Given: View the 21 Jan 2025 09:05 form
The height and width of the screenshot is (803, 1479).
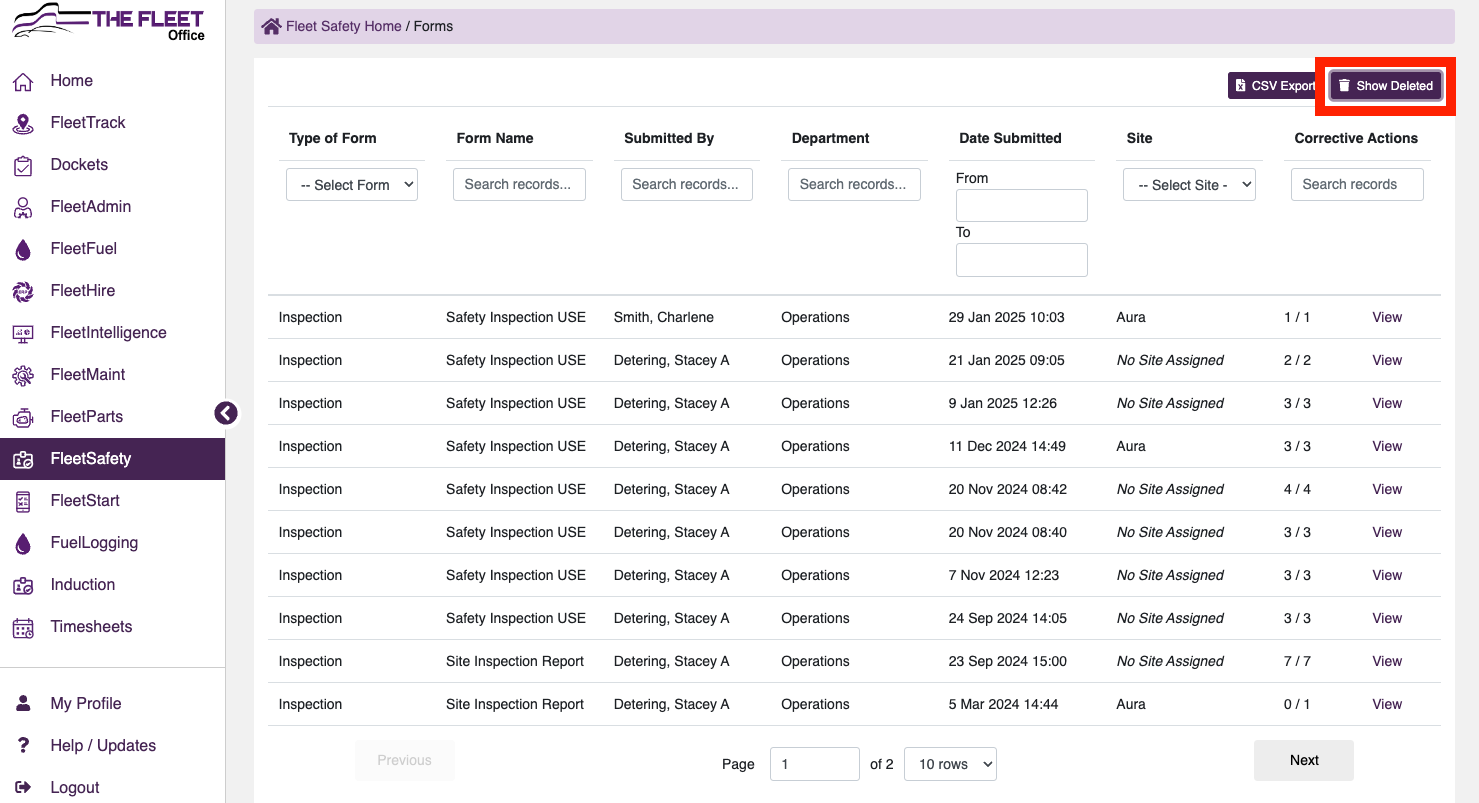Looking at the screenshot, I should pyautogui.click(x=1387, y=361).
